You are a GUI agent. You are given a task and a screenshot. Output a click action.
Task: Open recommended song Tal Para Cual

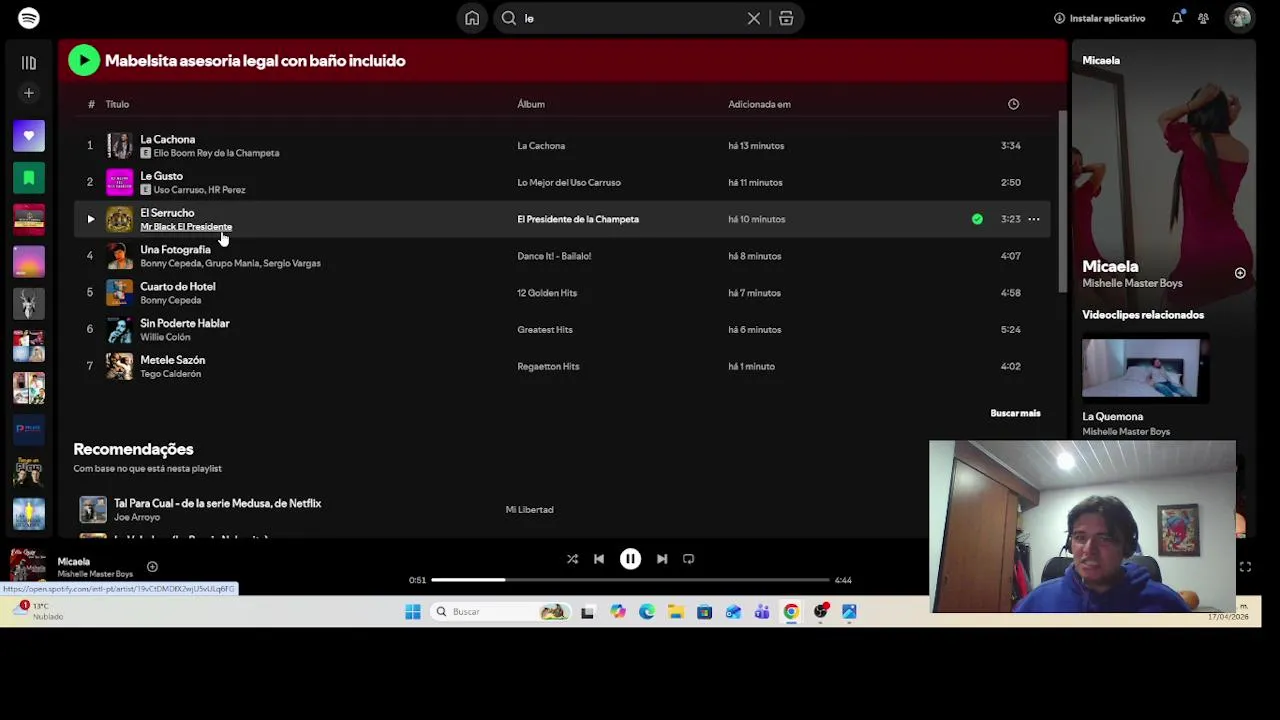click(217, 503)
